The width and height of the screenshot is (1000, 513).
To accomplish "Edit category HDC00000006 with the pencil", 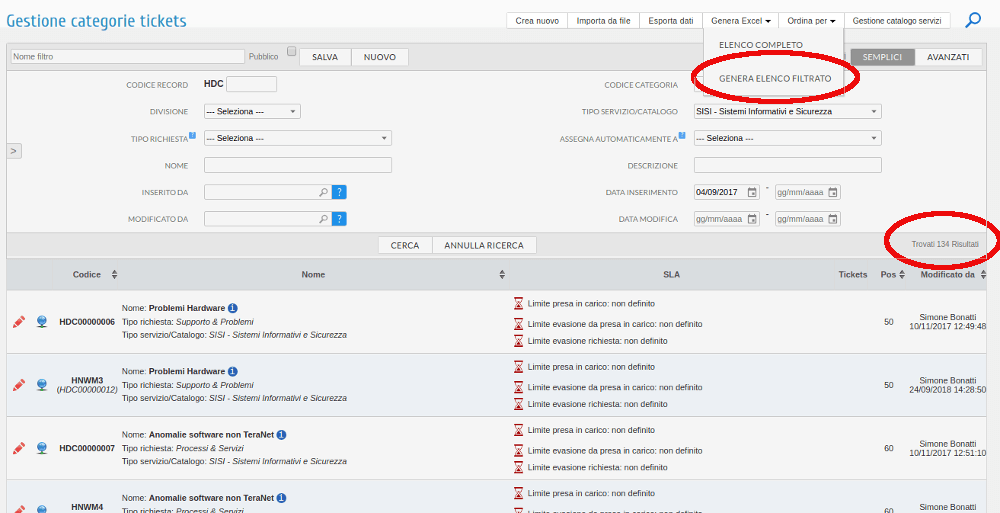I will (x=19, y=322).
